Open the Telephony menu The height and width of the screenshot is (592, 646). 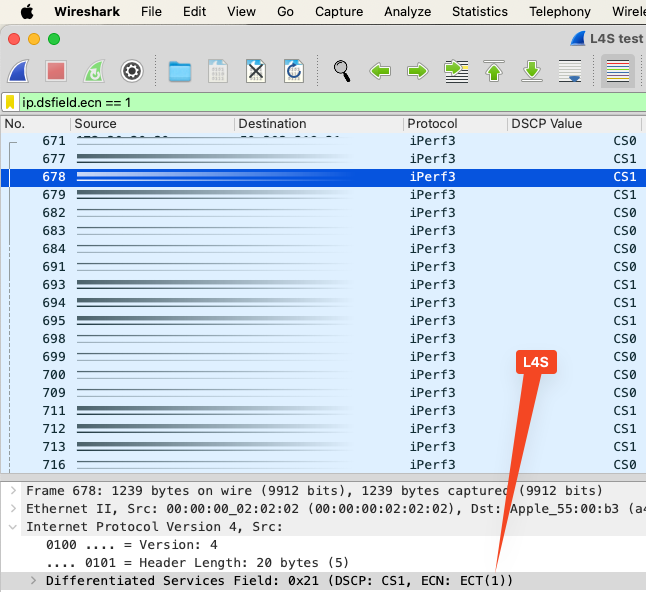pyautogui.click(x=560, y=12)
